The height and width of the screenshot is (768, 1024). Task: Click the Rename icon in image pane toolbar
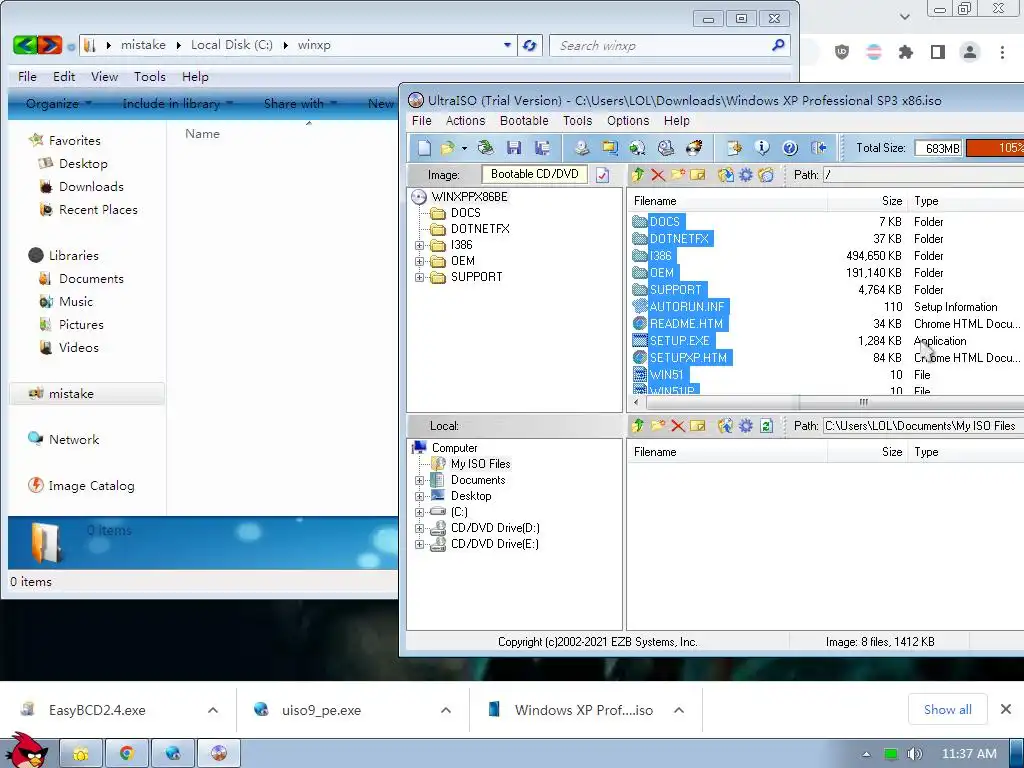697,174
